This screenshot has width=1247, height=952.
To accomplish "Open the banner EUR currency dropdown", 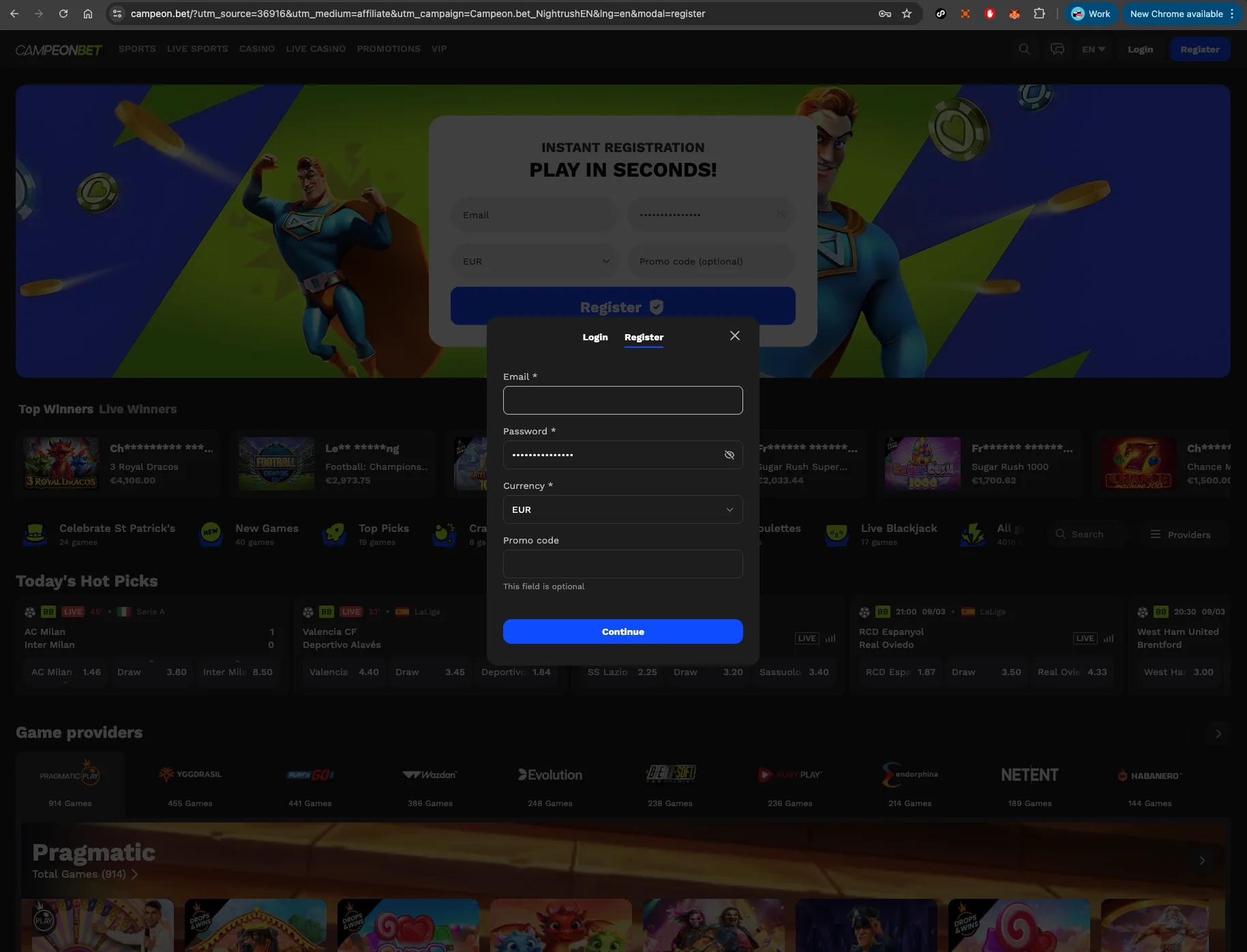I will pos(535,261).
